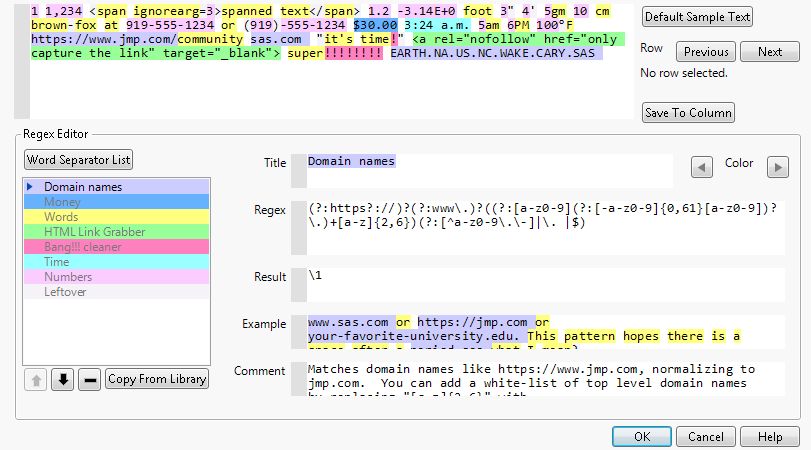This screenshot has height=450, width=811.
Task: Choose the HTML Link Grabber entry
Action: coord(94,232)
